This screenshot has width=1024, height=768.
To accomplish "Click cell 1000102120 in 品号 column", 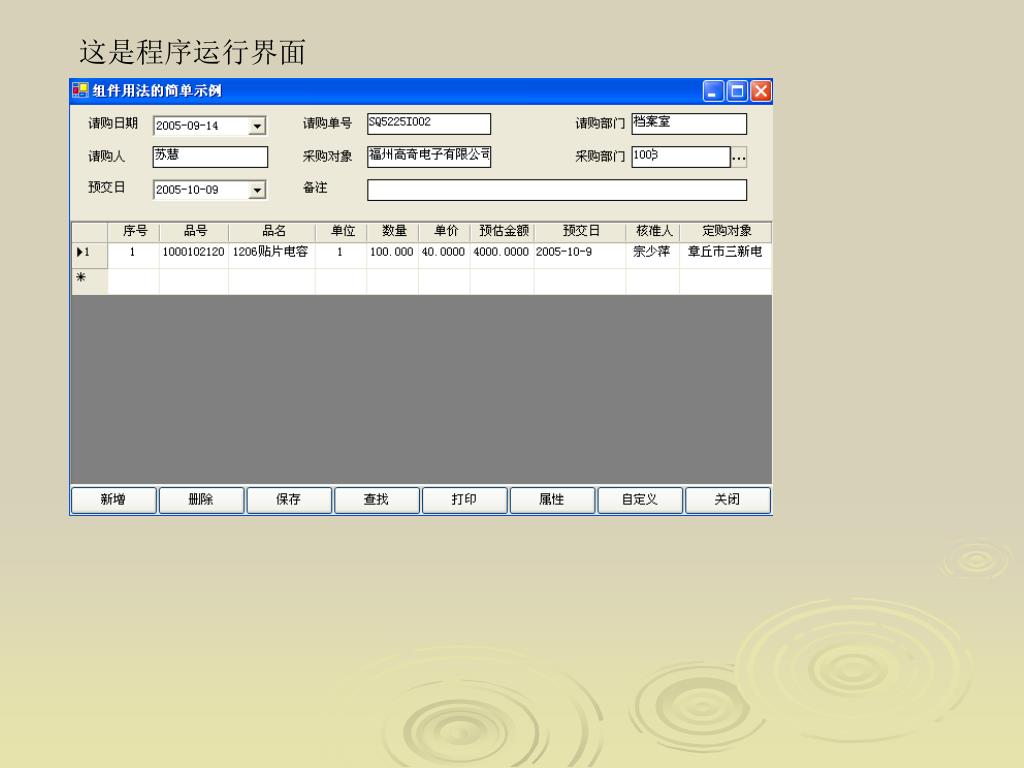I will pyautogui.click(x=194, y=255).
